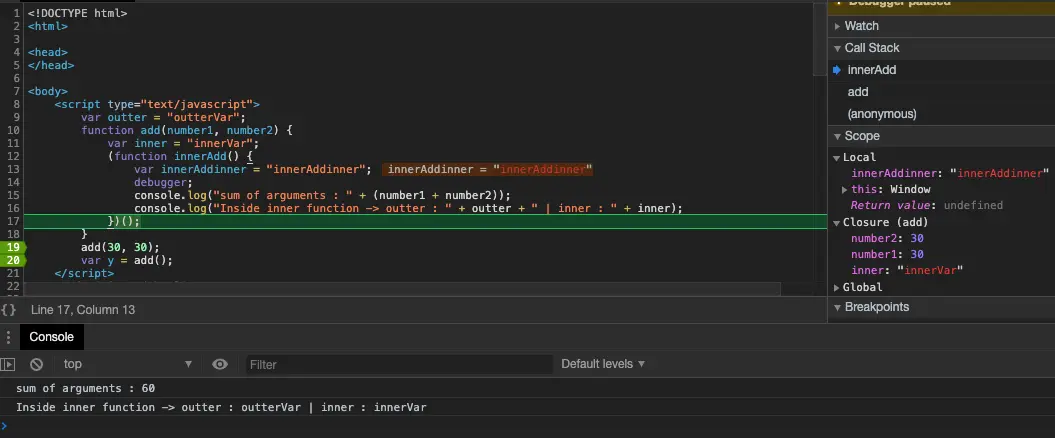Toggle the console sidebar panel icon

(x=7, y=364)
